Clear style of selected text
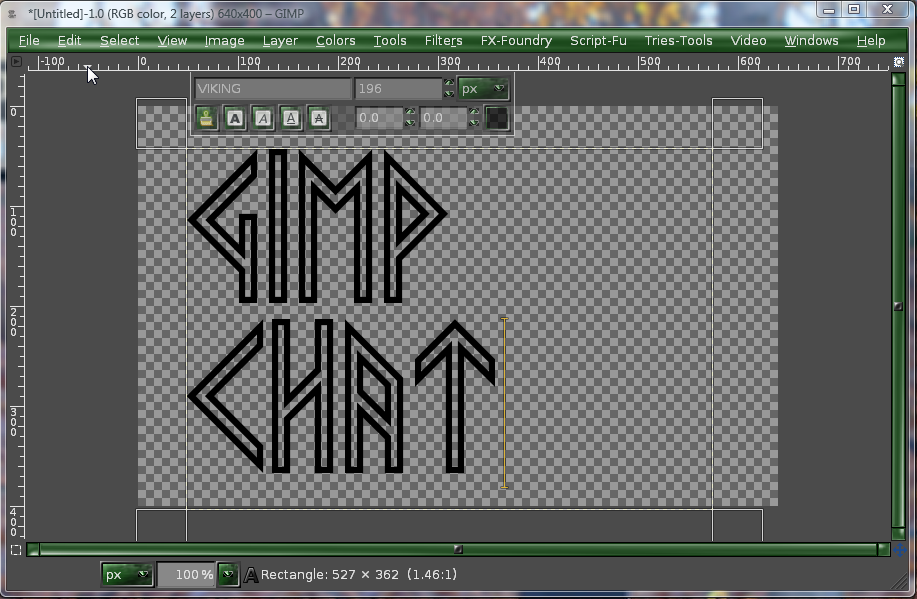This screenshot has height=599, width=917. [x=206, y=119]
